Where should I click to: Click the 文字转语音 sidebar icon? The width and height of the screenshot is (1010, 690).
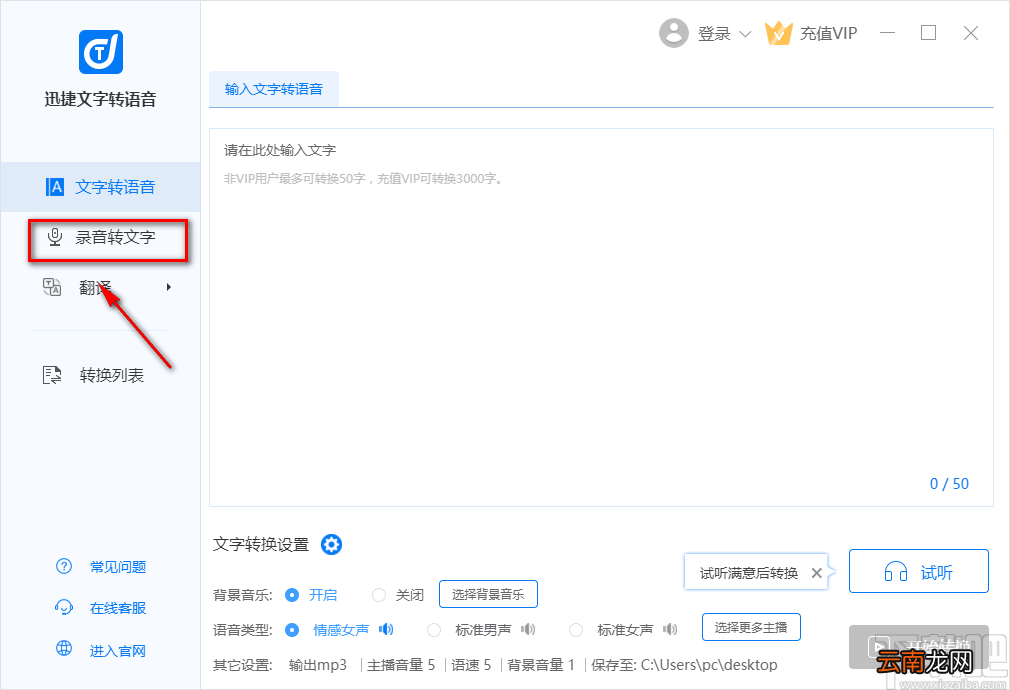(55, 187)
